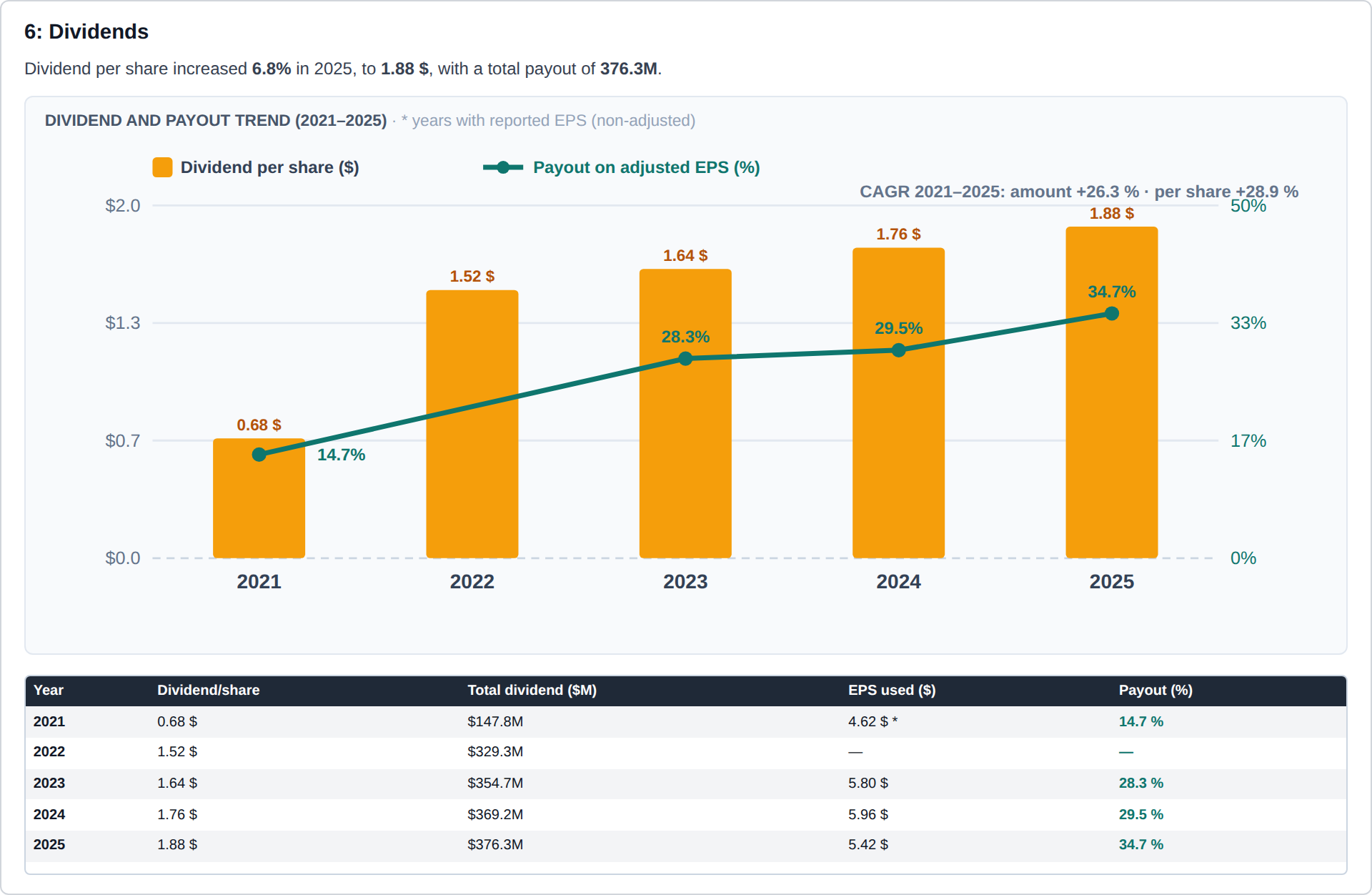
Task: Click the '$0.7' left axis tick
Action: click(123, 441)
